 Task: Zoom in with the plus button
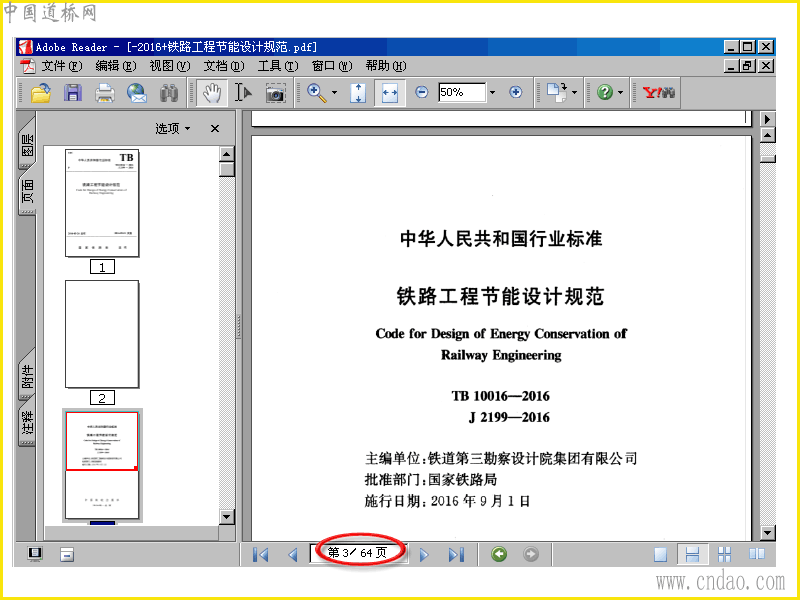pos(516,92)
